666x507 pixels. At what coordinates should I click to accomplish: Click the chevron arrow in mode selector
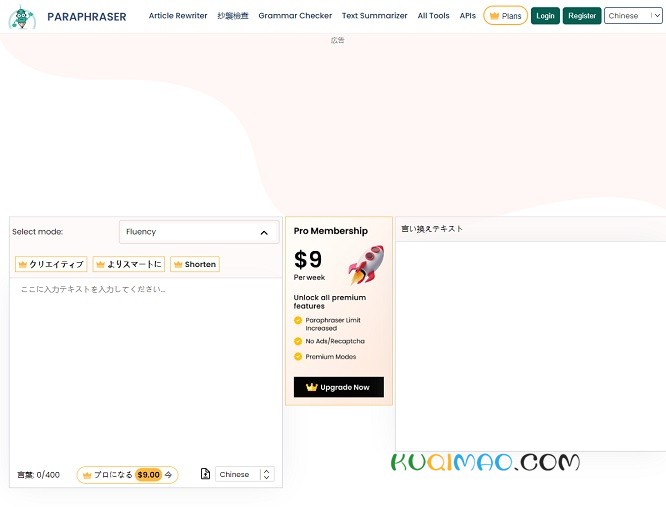[264, 233]
